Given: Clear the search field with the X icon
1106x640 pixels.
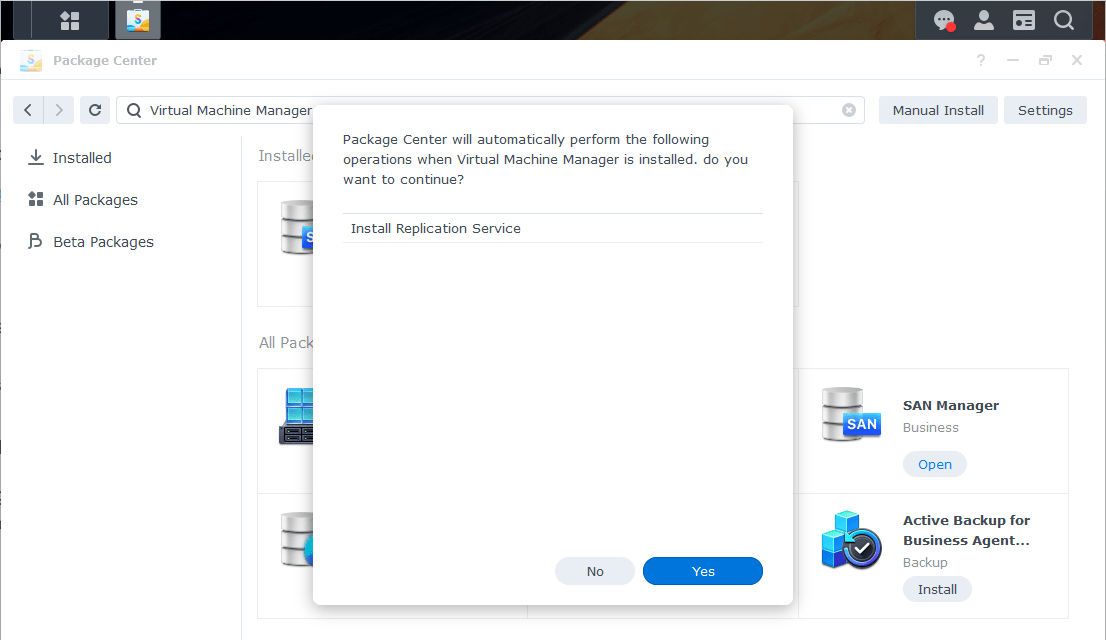Looking at the screenshot, I should tap(849, 110).
